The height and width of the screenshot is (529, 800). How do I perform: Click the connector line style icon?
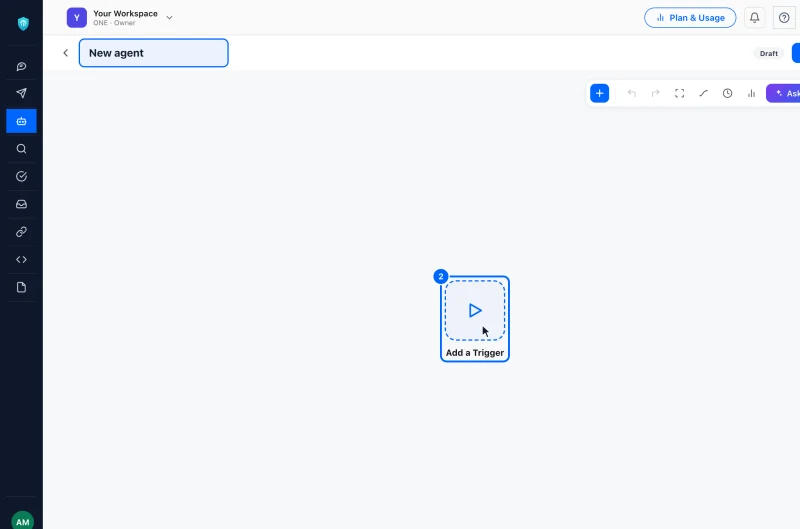704,93
